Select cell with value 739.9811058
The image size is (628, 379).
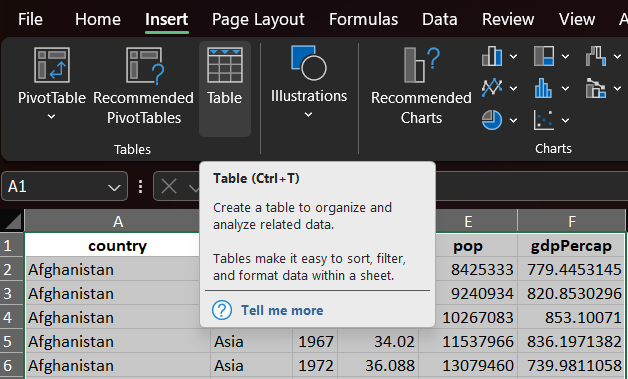571,365
